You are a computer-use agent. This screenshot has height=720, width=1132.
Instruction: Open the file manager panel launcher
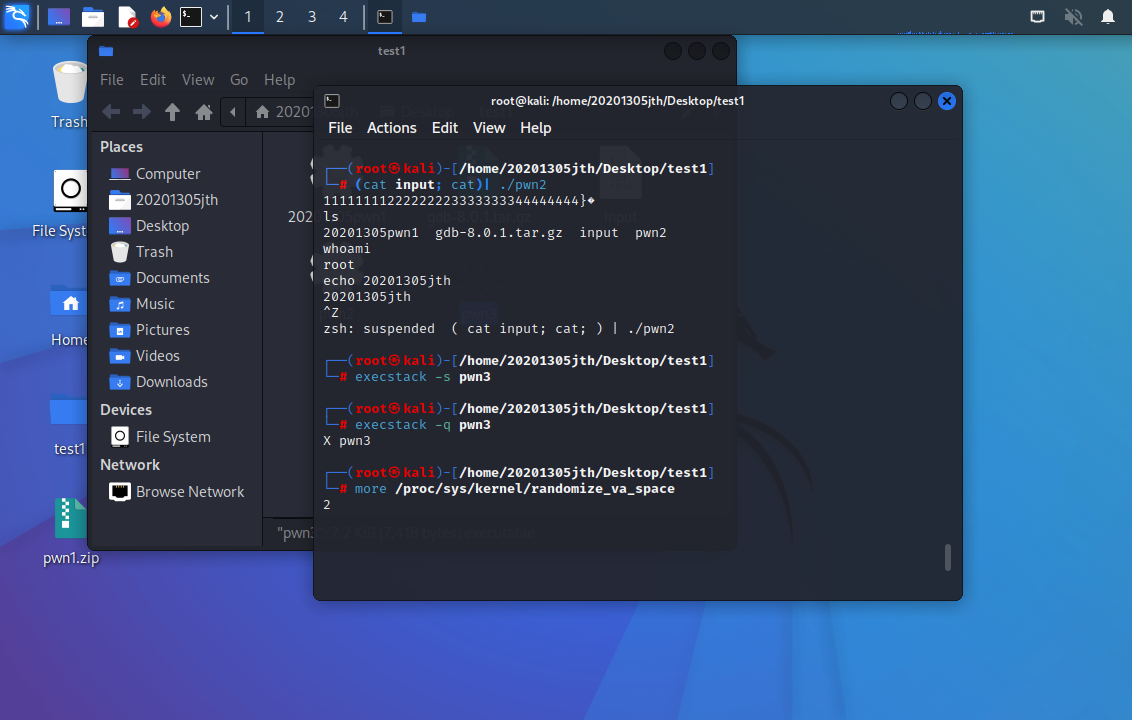(x=92, y=17)
